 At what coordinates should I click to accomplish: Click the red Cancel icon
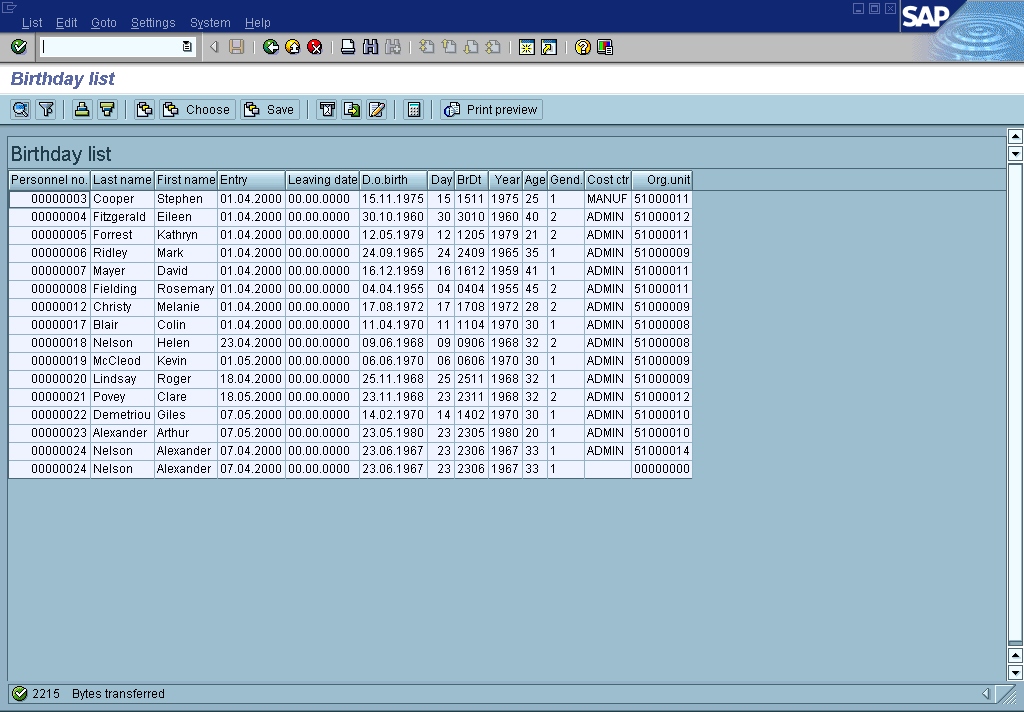315,47
